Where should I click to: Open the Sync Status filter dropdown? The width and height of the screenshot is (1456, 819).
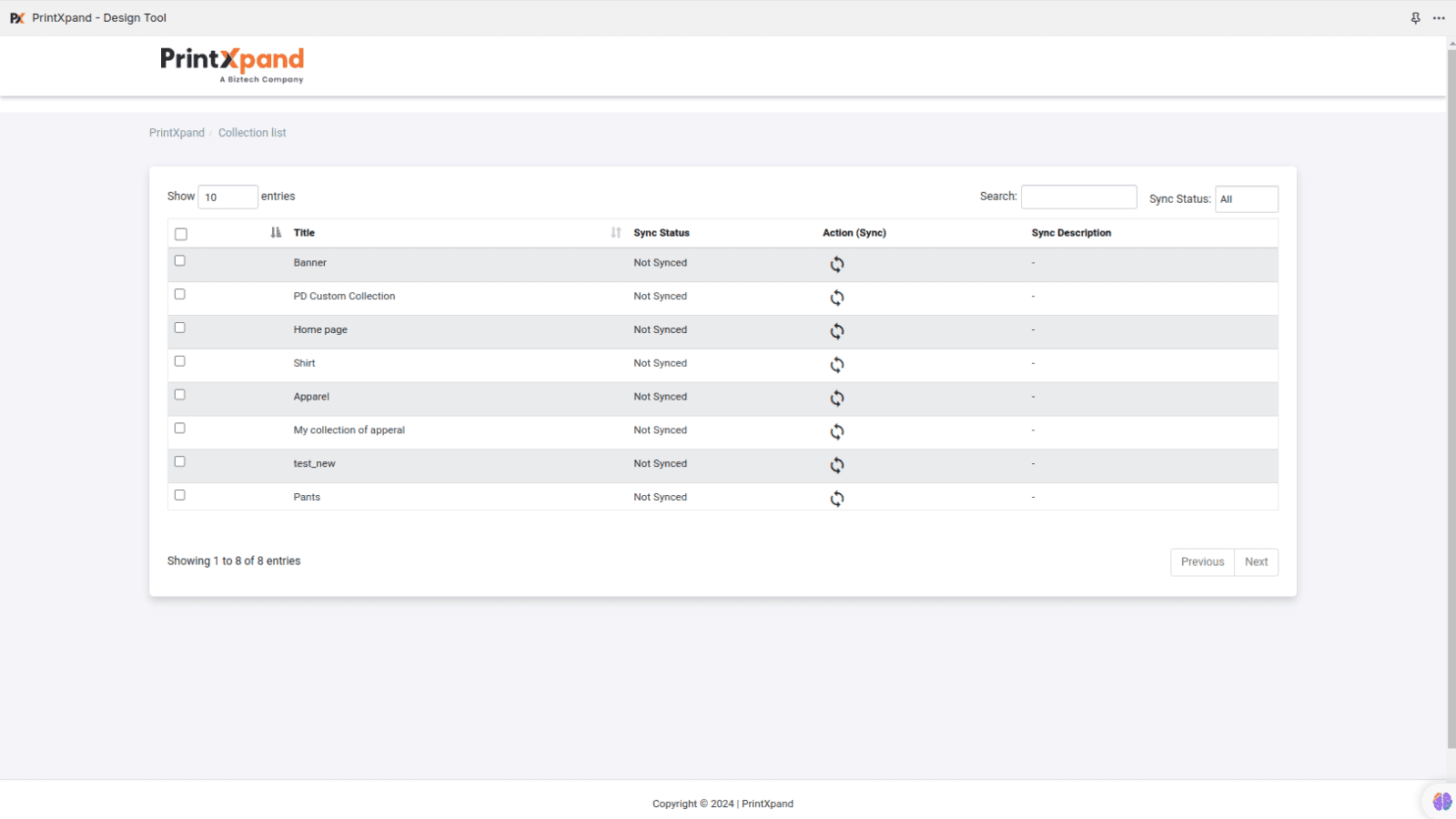pyautogui.click(x=1246, y=199)
